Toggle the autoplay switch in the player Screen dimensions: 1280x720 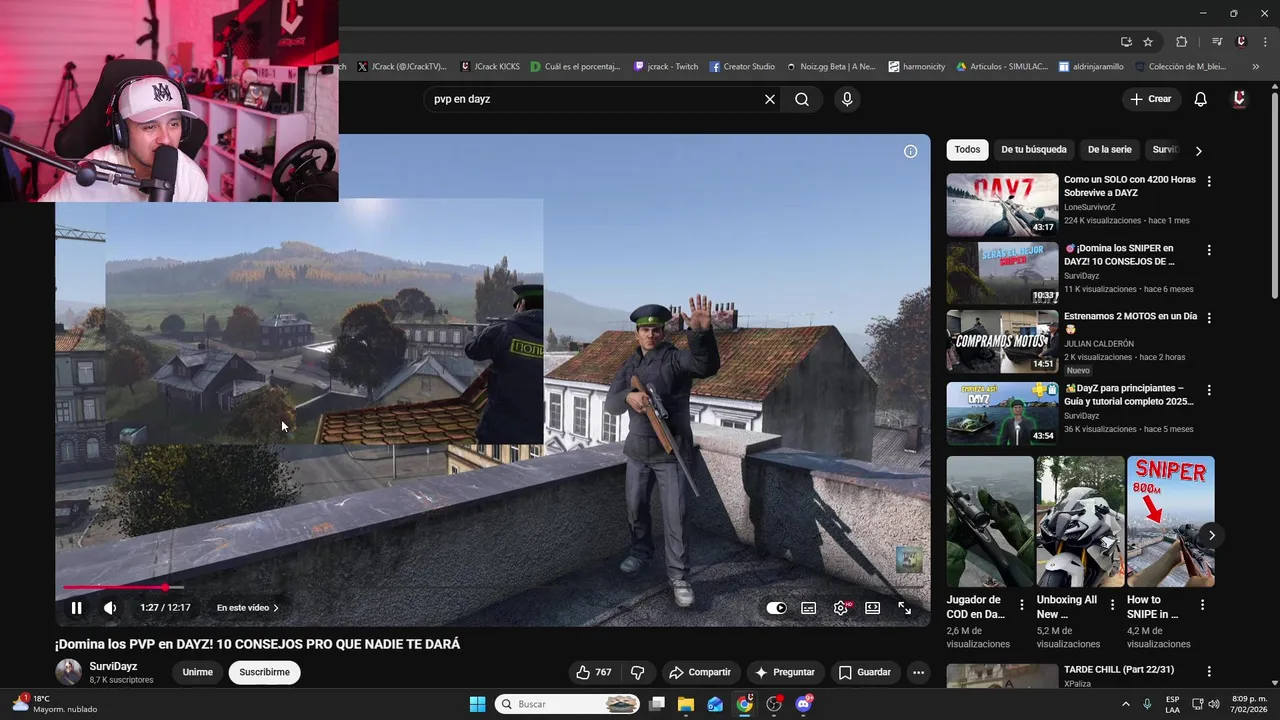[x=776, y=608]
